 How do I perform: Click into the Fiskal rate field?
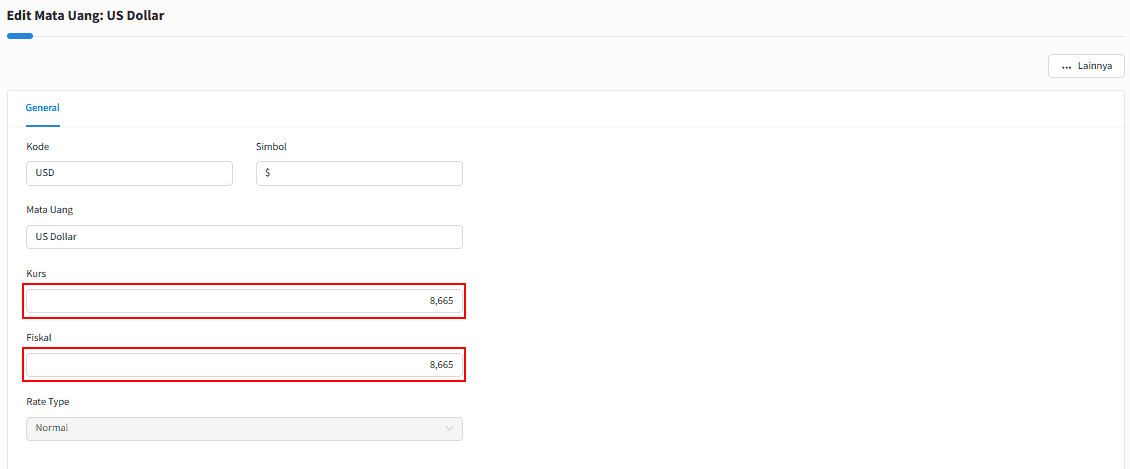point(244,365)
